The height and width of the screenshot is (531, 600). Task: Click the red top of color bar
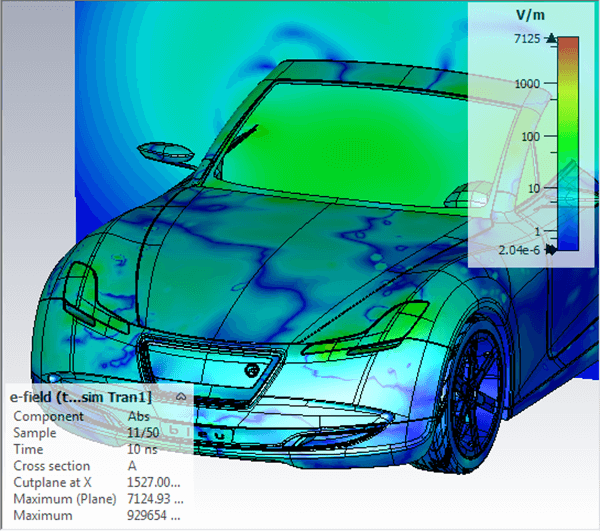567,45
